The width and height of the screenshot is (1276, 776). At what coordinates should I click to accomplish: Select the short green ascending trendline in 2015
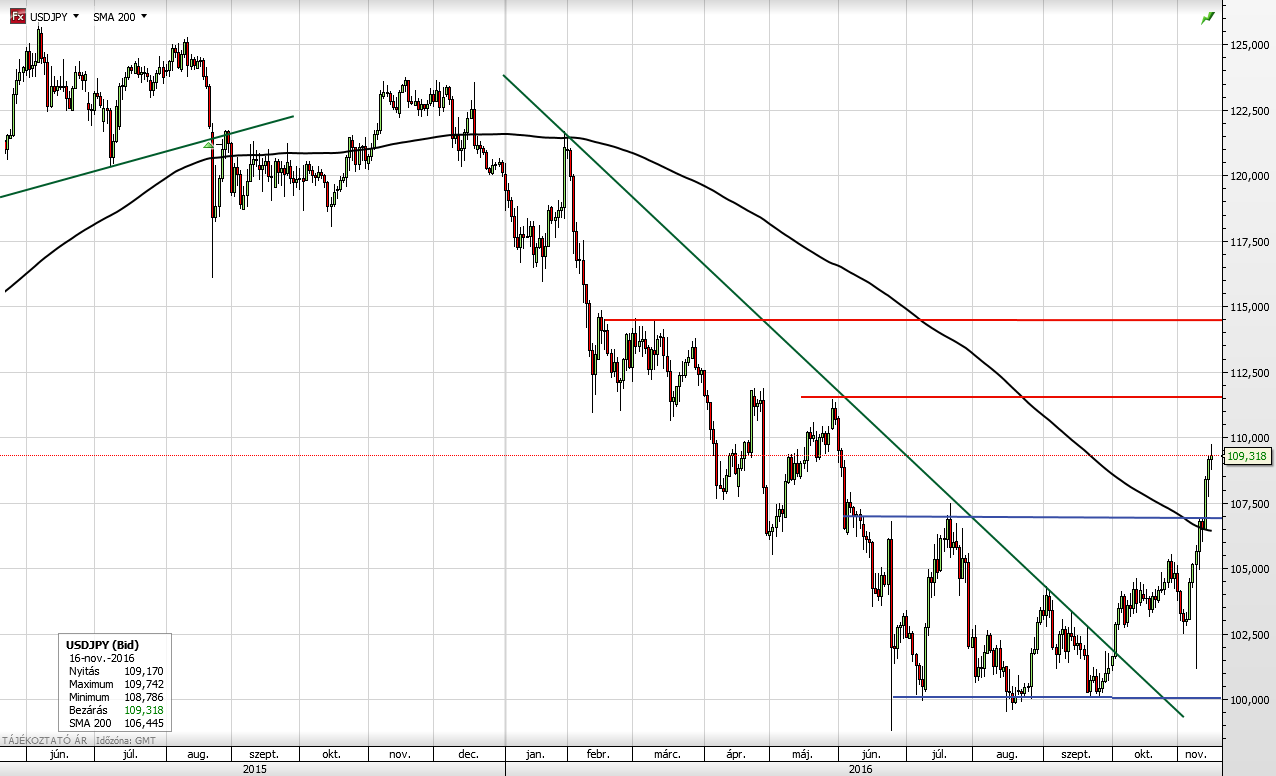(146, 156)
